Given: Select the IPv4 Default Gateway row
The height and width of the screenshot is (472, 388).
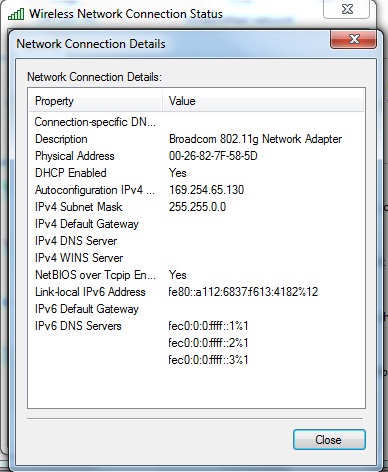Looking at the screenshot, I should click(197, 224).
